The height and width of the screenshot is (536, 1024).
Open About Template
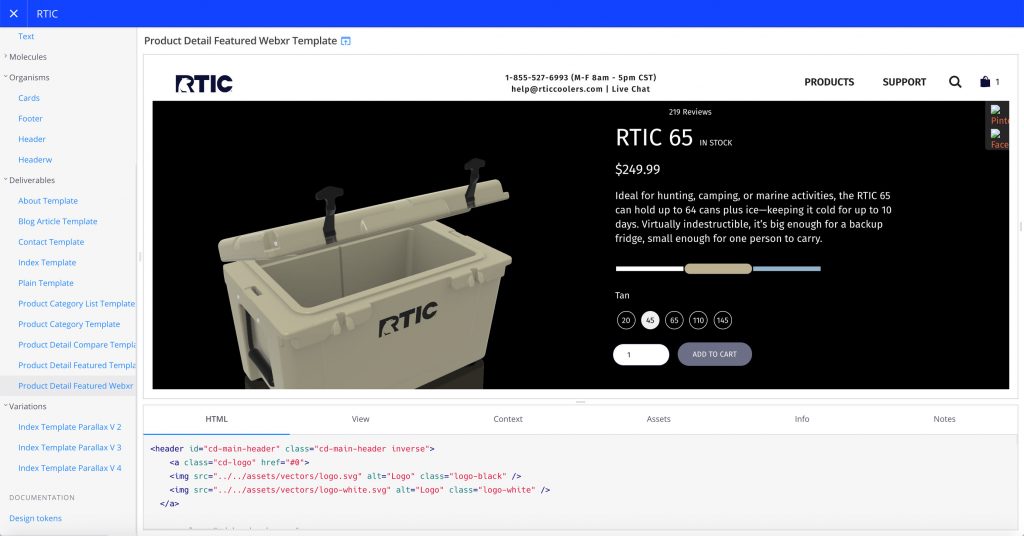click(x=48, y=201)
